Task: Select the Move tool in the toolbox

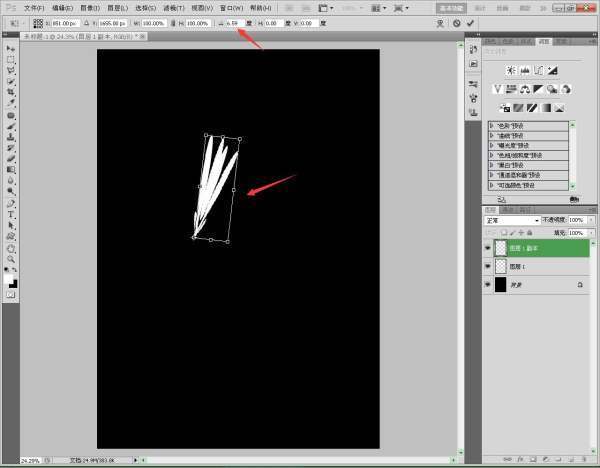Action: [x=11, y=48]
